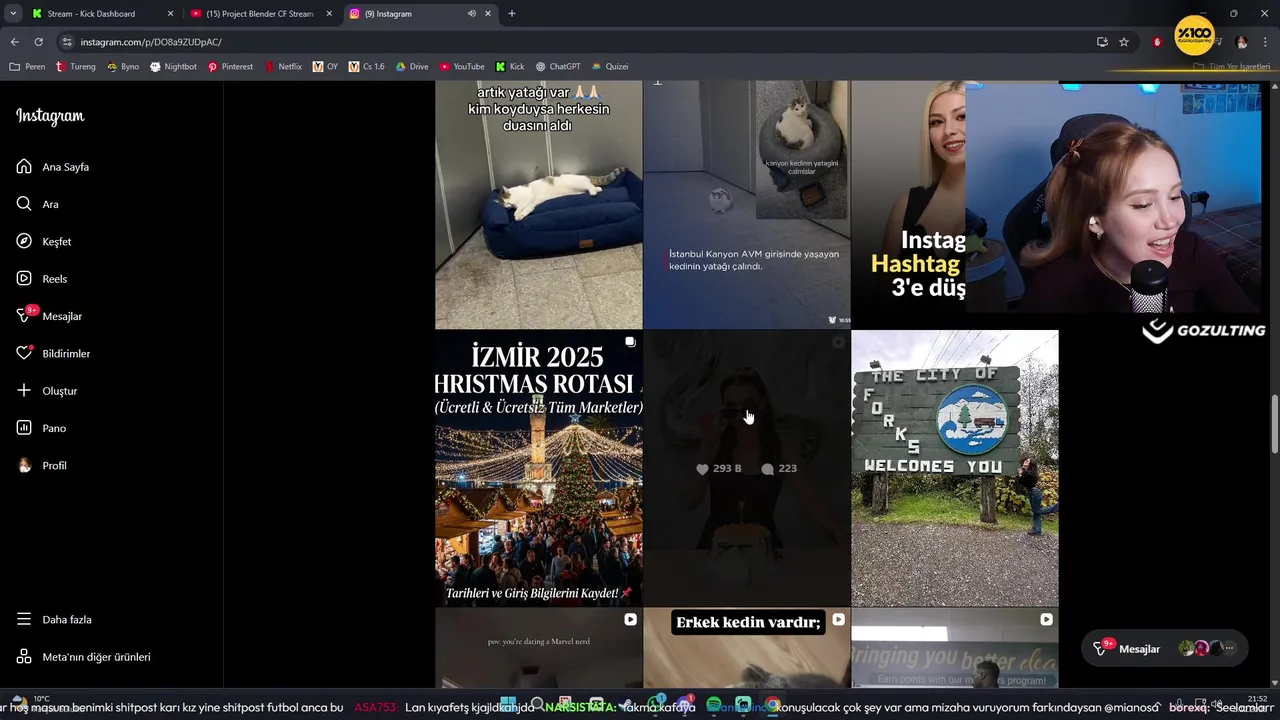The width and height of the screenshot is (1280, 720).
Task: Open the City of Forks welcome sign post
Action: (955, 468)
